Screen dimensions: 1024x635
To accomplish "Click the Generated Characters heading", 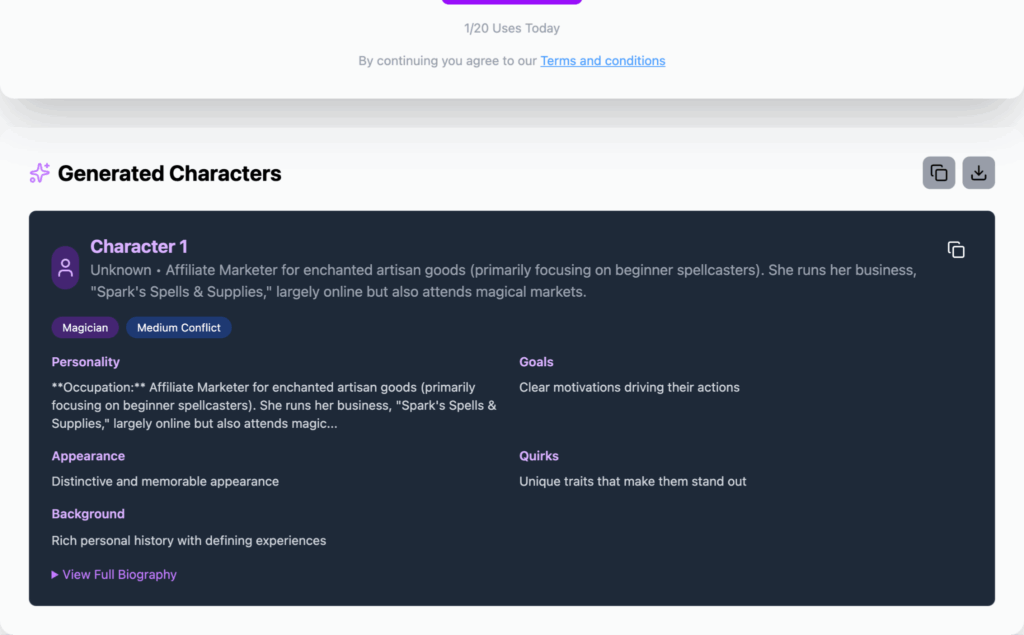I will pyautogui.click(x=169, y=174).
